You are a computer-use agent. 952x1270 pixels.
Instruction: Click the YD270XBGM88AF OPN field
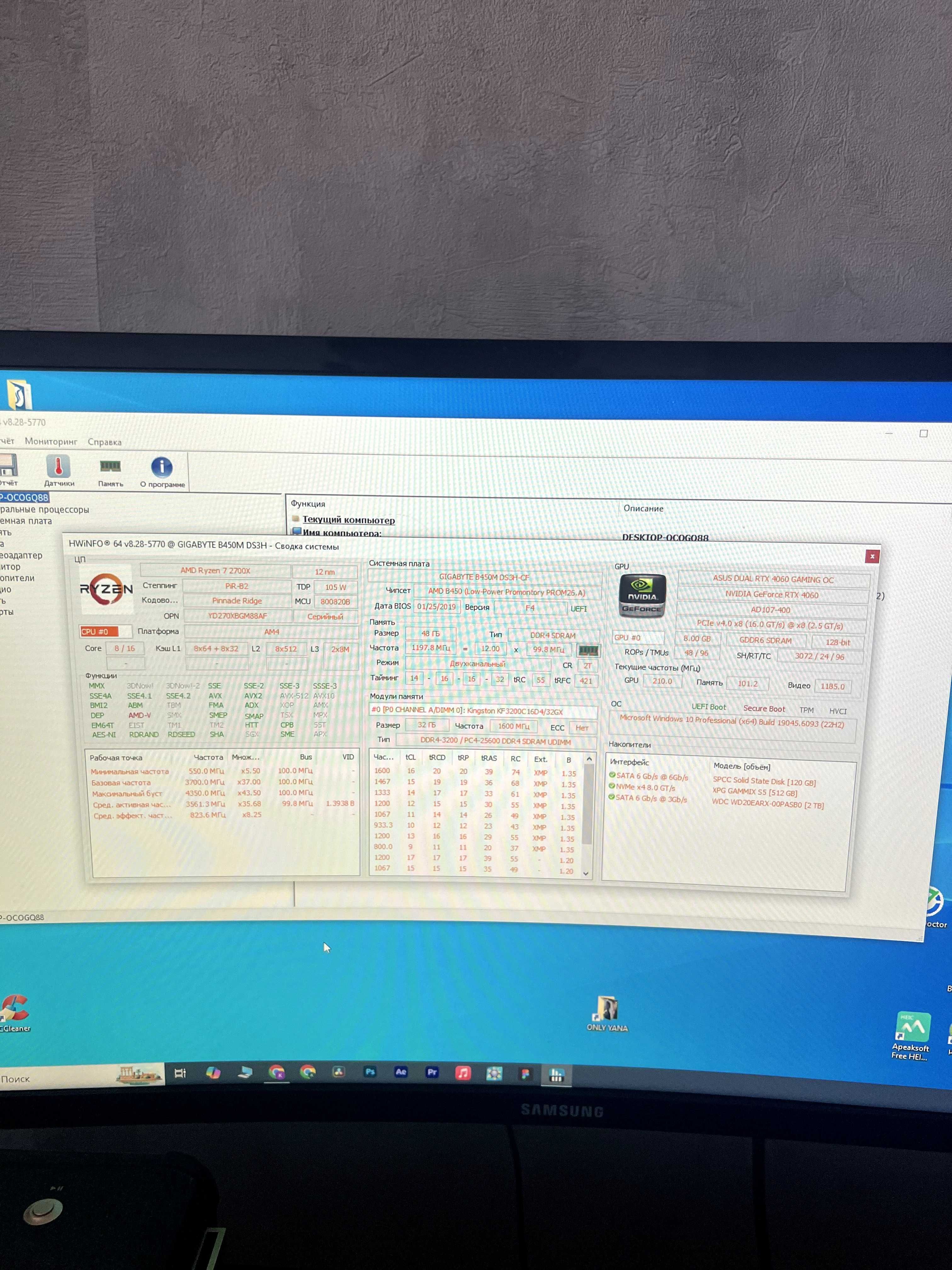pos(237,615)
